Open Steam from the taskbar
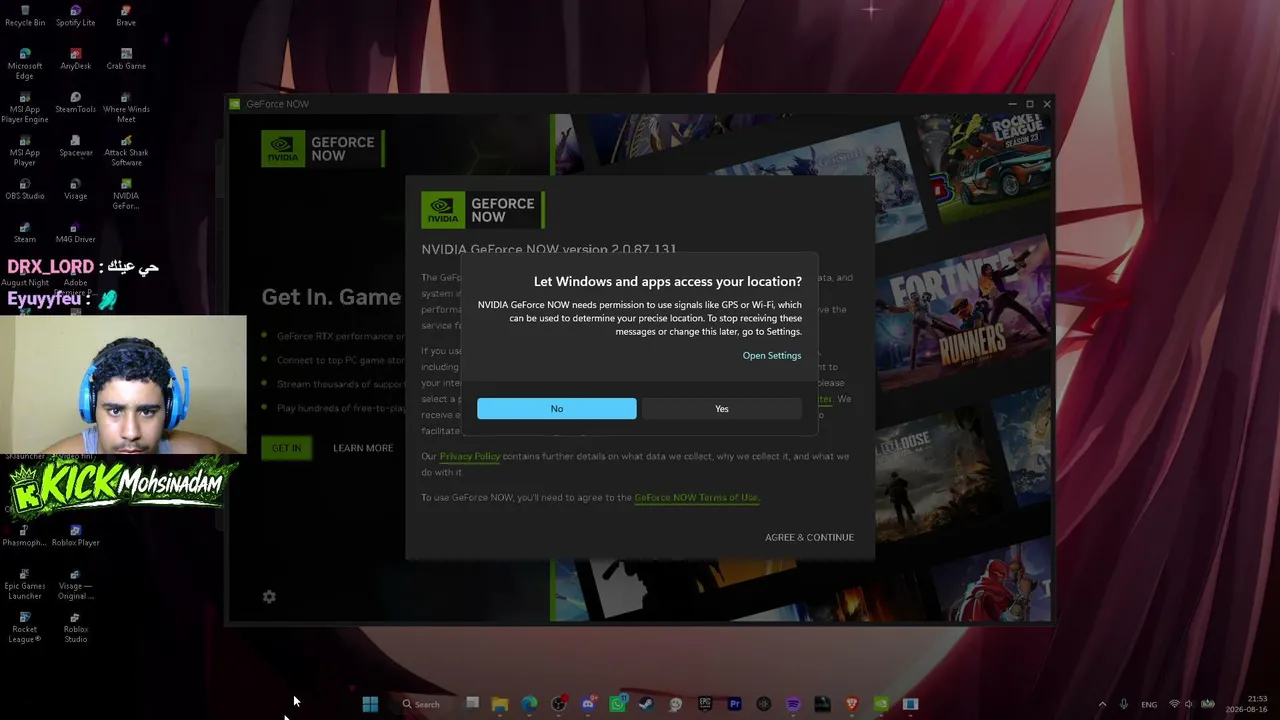Screen dimensions: 1280x720 (646, 704)
